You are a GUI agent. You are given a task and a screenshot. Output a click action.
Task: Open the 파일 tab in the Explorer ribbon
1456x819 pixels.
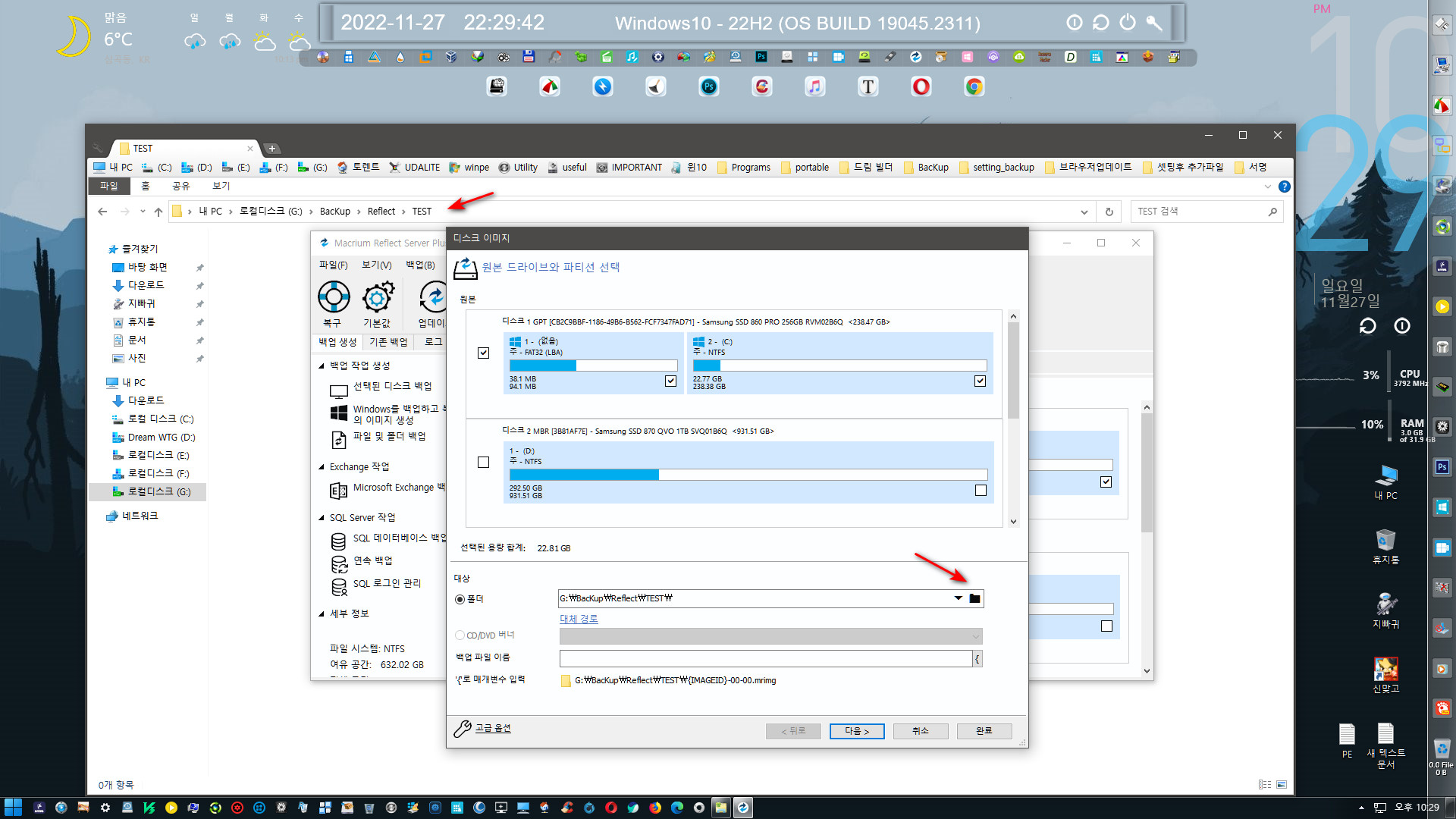tap(109, 186)
